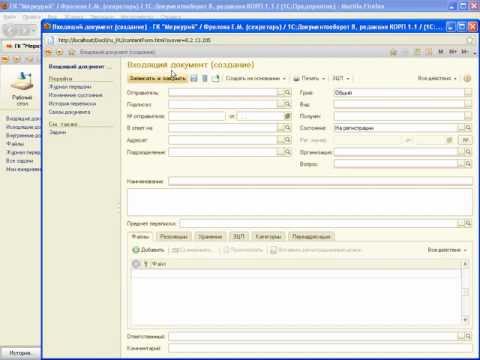Image resolution: width=480 pixels, height=360 pixels.
Task: Open "Все задачи" in background window sidebar
Action: [20, 161]
